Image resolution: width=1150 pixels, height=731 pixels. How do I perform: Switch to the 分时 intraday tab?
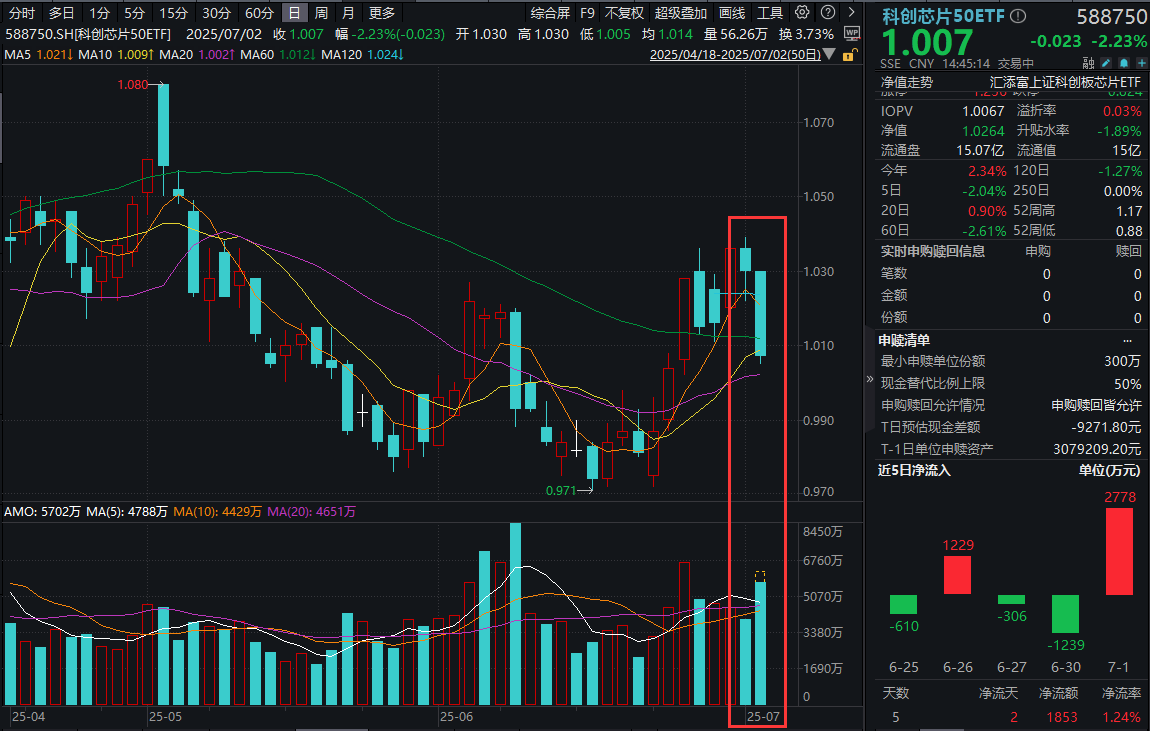point(20,13)
